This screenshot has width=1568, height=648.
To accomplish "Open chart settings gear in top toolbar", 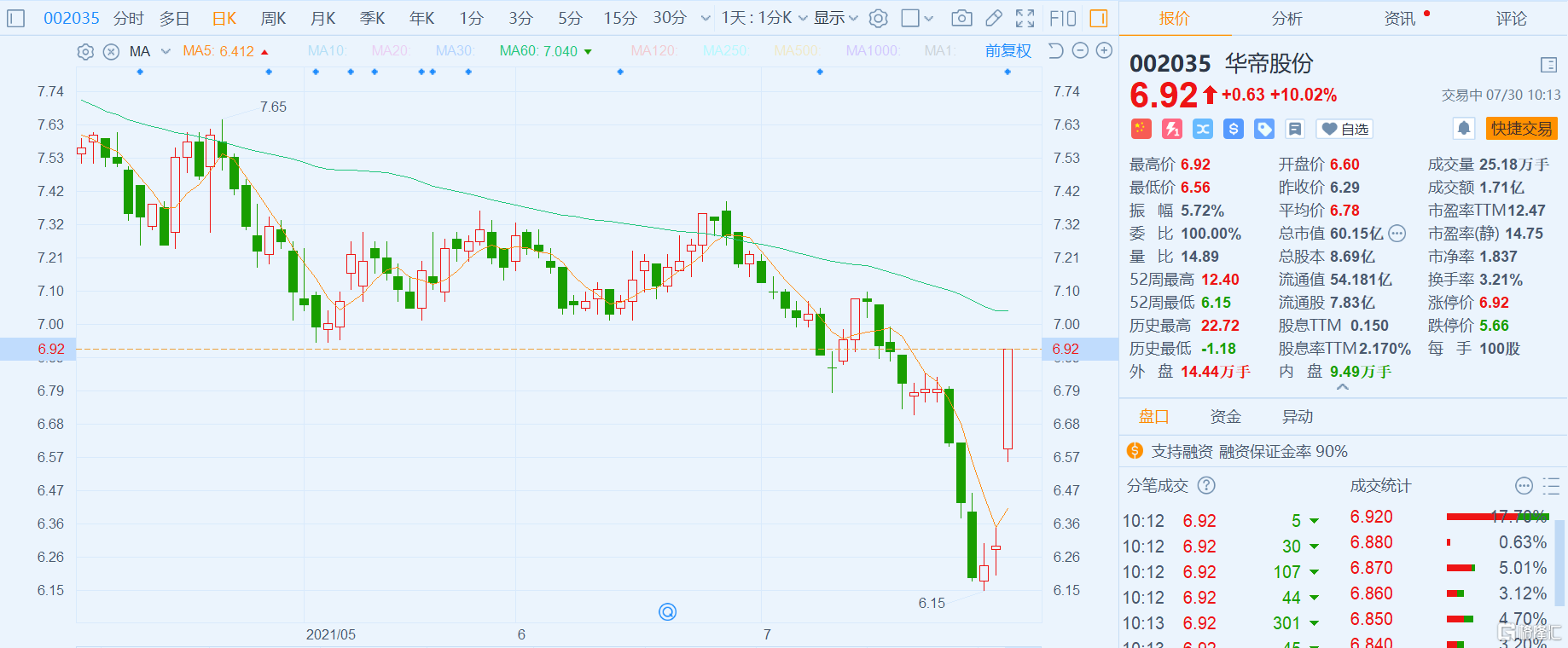I will [x=879, y=18].
